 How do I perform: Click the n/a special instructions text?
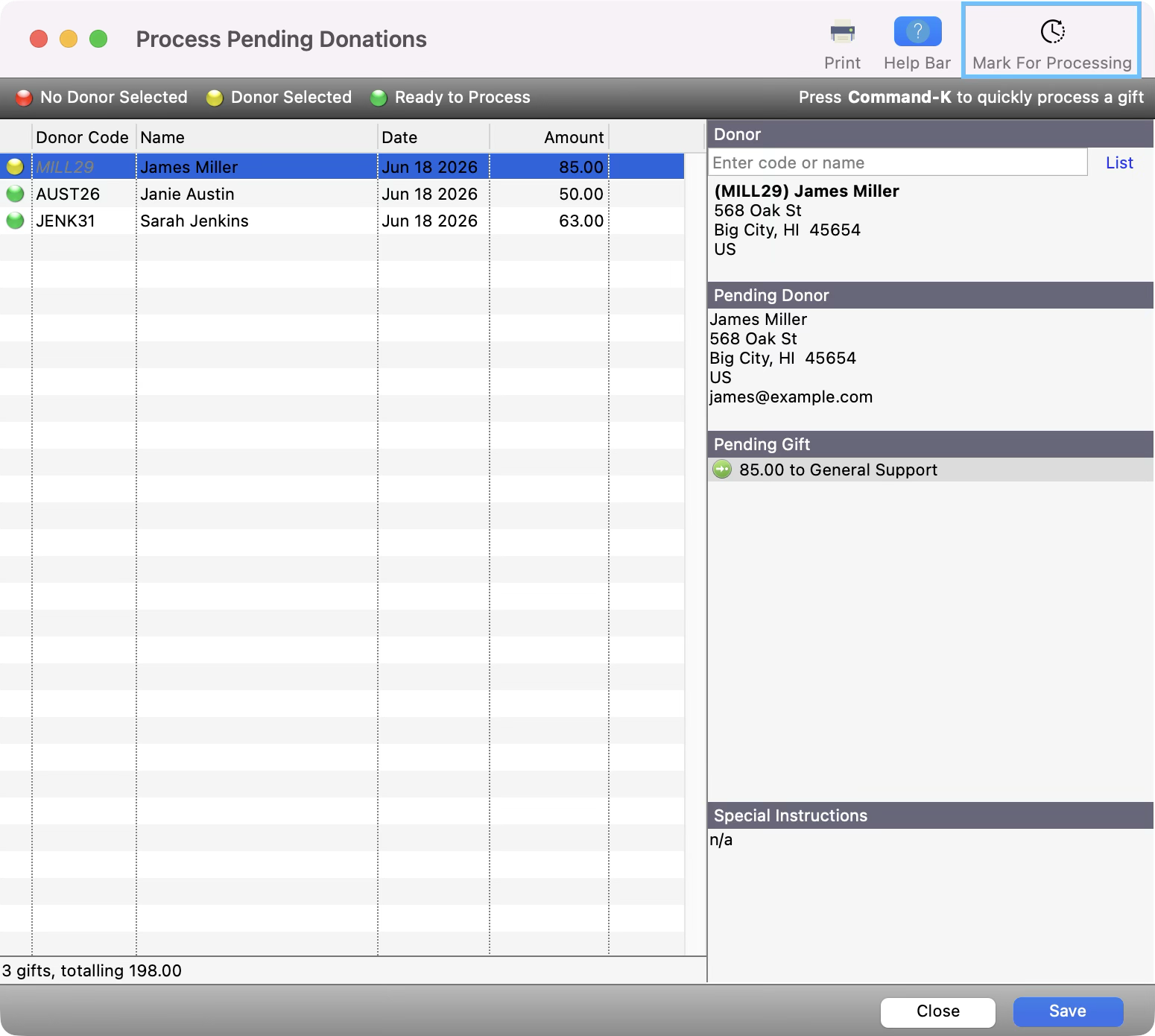pos(721,840)
